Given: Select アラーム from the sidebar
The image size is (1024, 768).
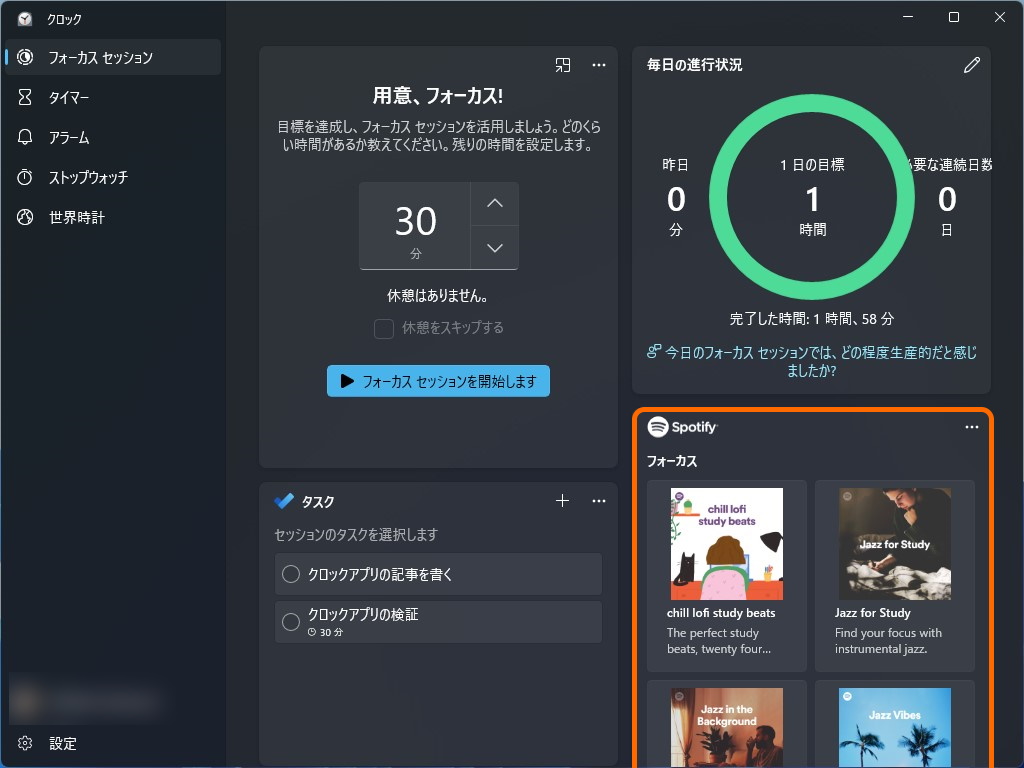Looking at the screenshot, I should point(70,137).
